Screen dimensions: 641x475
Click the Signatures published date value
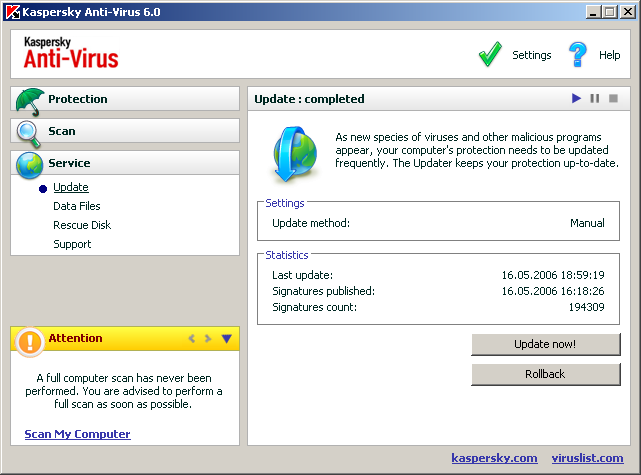[553, 291]
